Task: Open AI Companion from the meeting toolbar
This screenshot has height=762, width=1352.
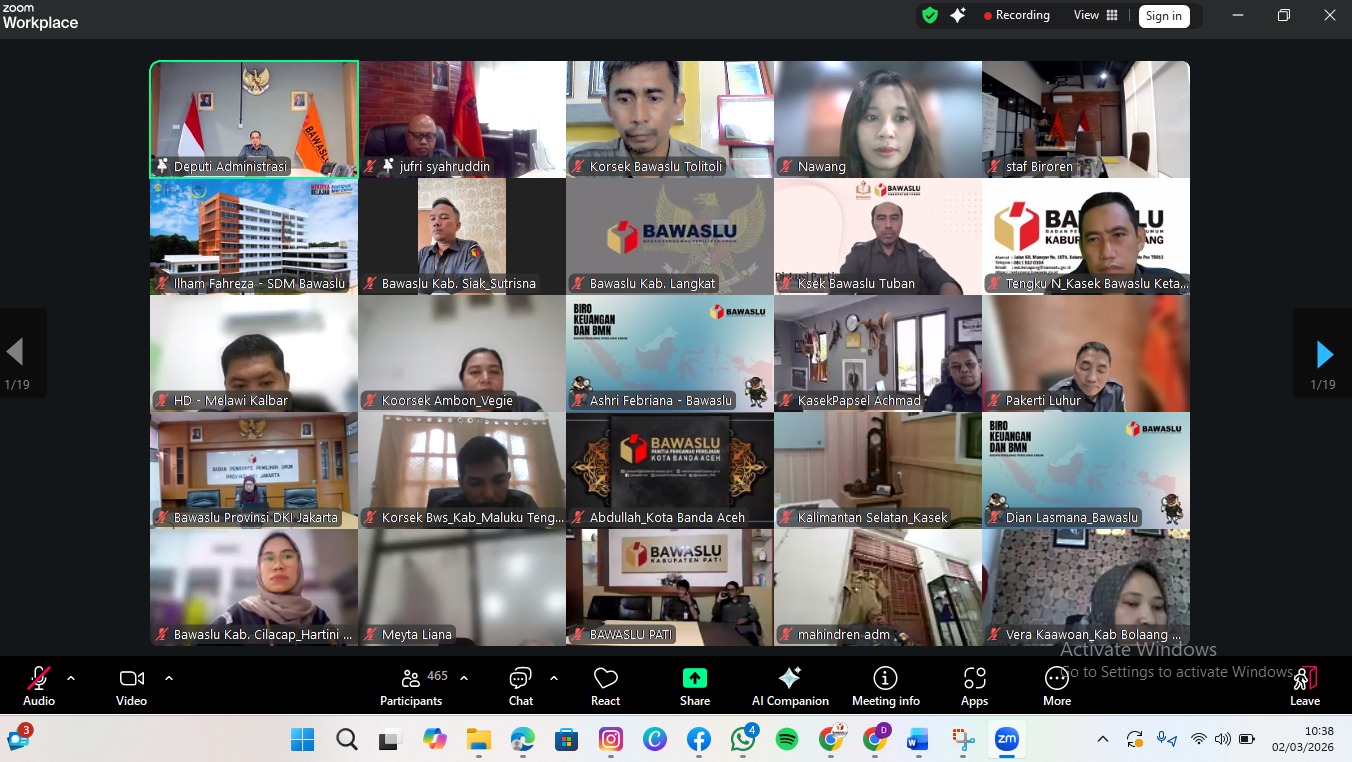Action: (790, 686)
